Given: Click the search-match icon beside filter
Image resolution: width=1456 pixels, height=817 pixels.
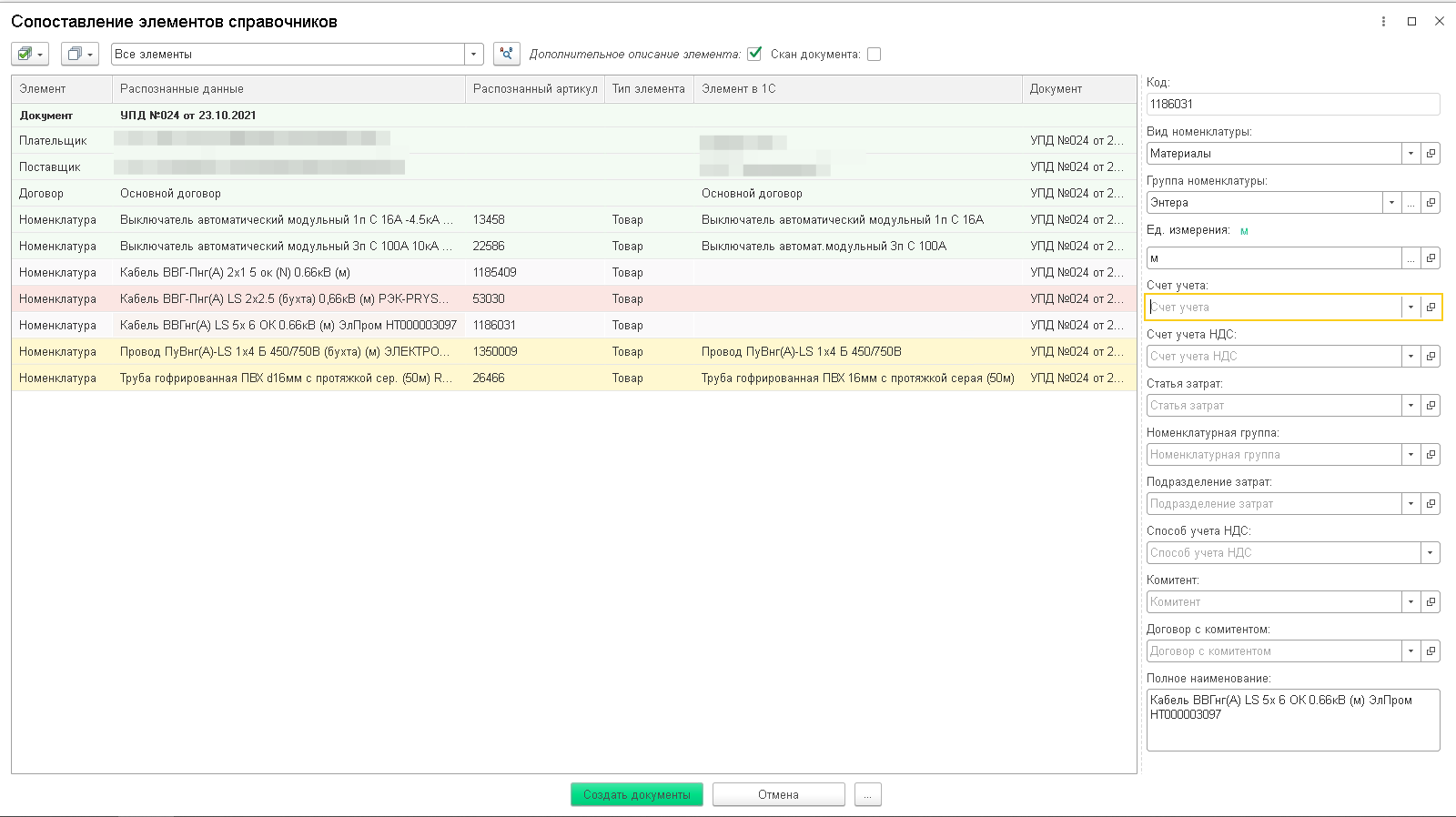Looking at the screenshot, I should point(507,54).
